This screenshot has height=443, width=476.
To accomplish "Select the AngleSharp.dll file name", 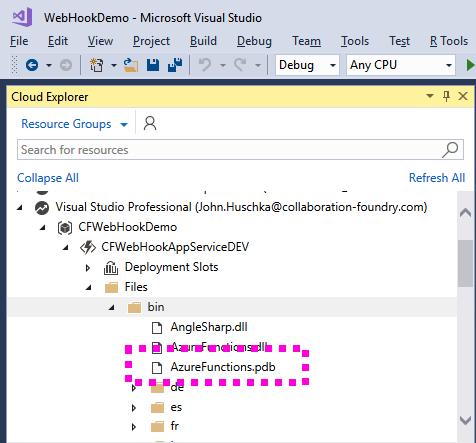I will (209, 327).
